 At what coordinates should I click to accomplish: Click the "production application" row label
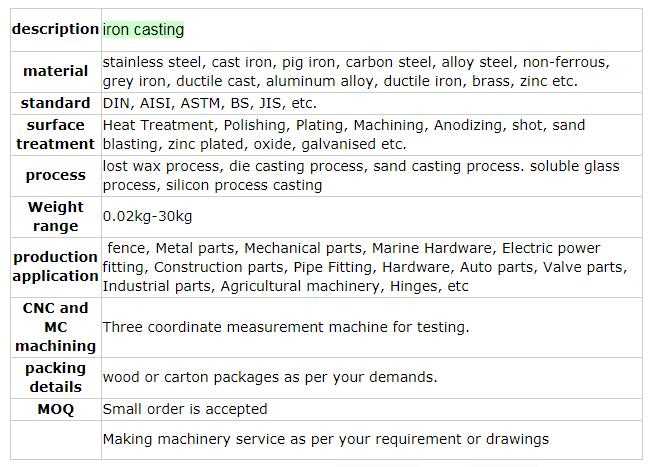(55, 267)
